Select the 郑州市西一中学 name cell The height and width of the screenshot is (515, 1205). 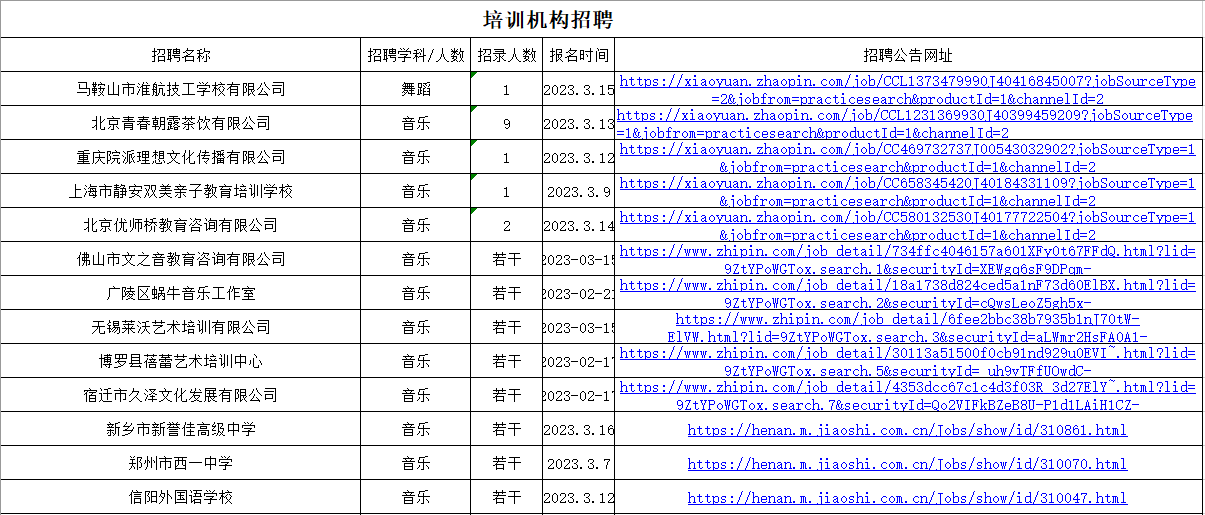(x=181, y=463)
